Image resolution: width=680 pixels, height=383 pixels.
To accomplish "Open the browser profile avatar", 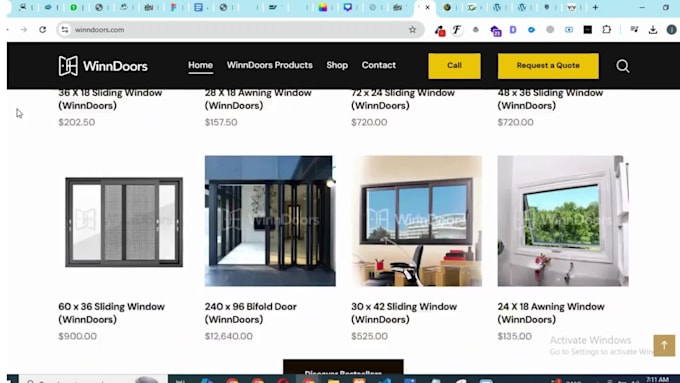I will (x=671, y=29).
